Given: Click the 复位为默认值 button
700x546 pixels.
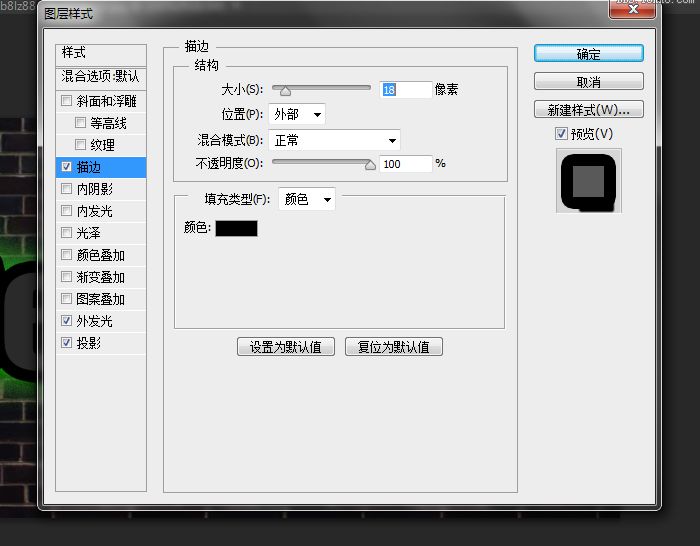Looking at the screenshot, I should click(x=394, y=346).
